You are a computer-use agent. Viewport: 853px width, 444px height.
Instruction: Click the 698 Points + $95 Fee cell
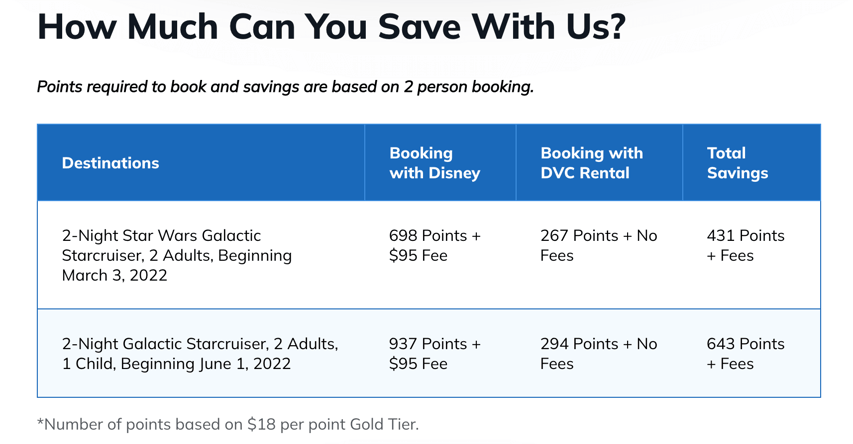(434, 245)
